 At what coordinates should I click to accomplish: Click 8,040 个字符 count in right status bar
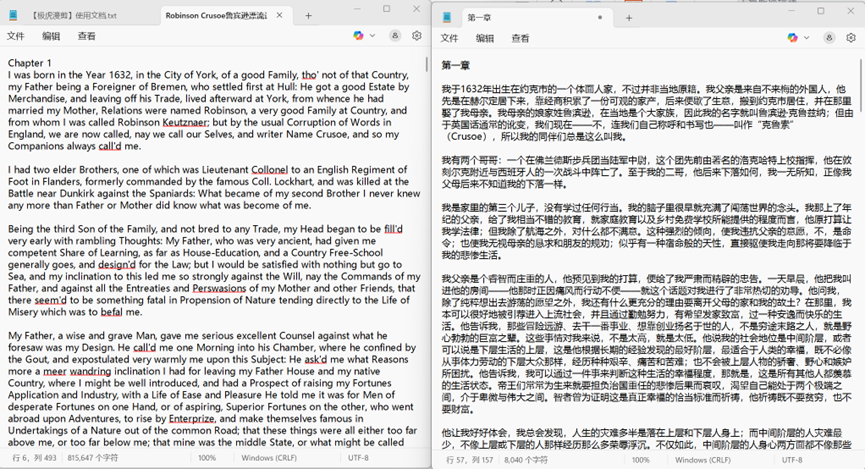(x=526, y=460)
